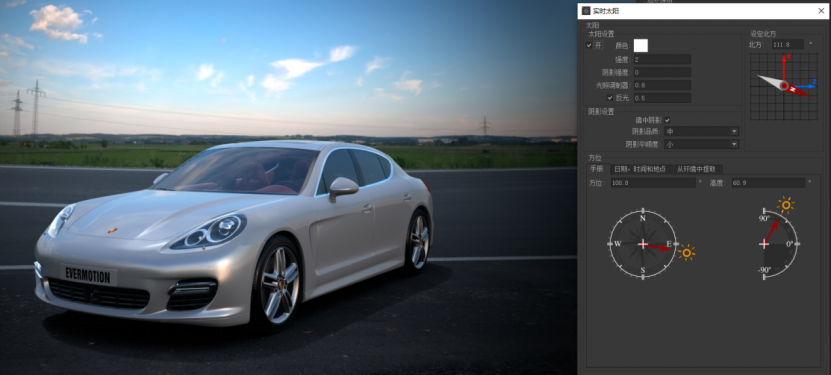Select the 手册 manual tab

pos(597,169)
